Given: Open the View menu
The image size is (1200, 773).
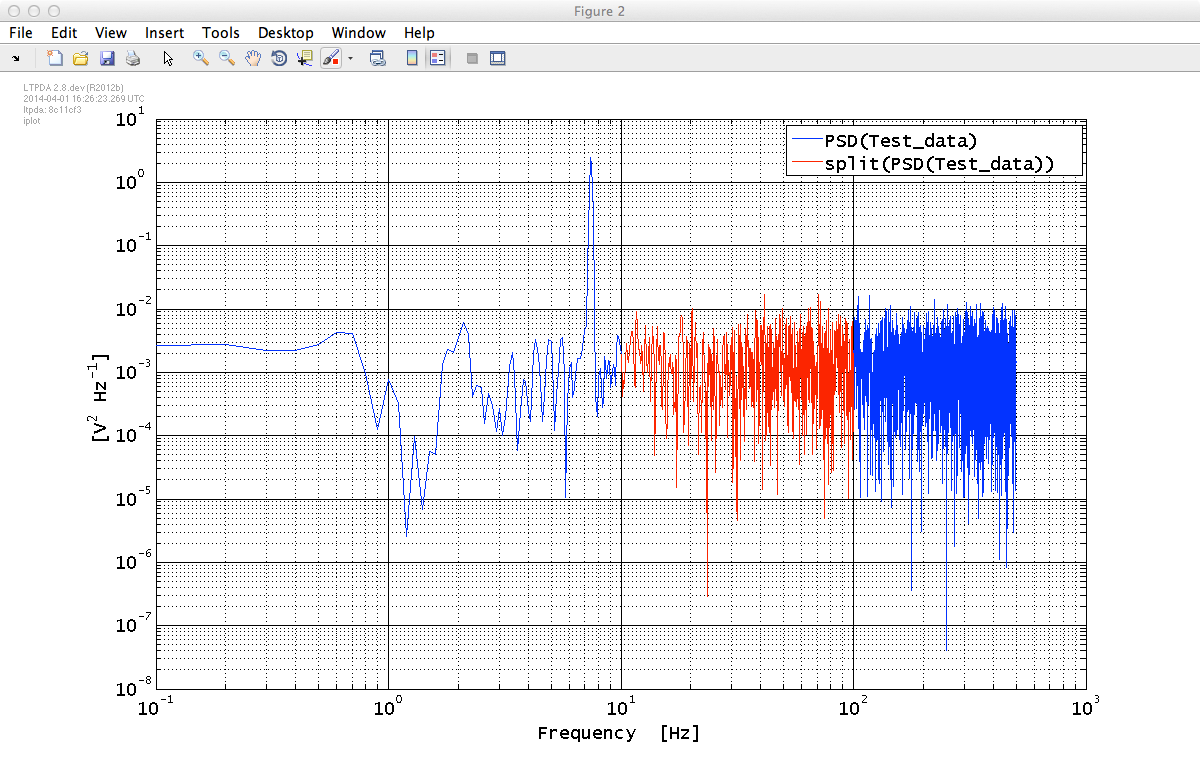Looking at the screenshot, I should coord(111,33).
